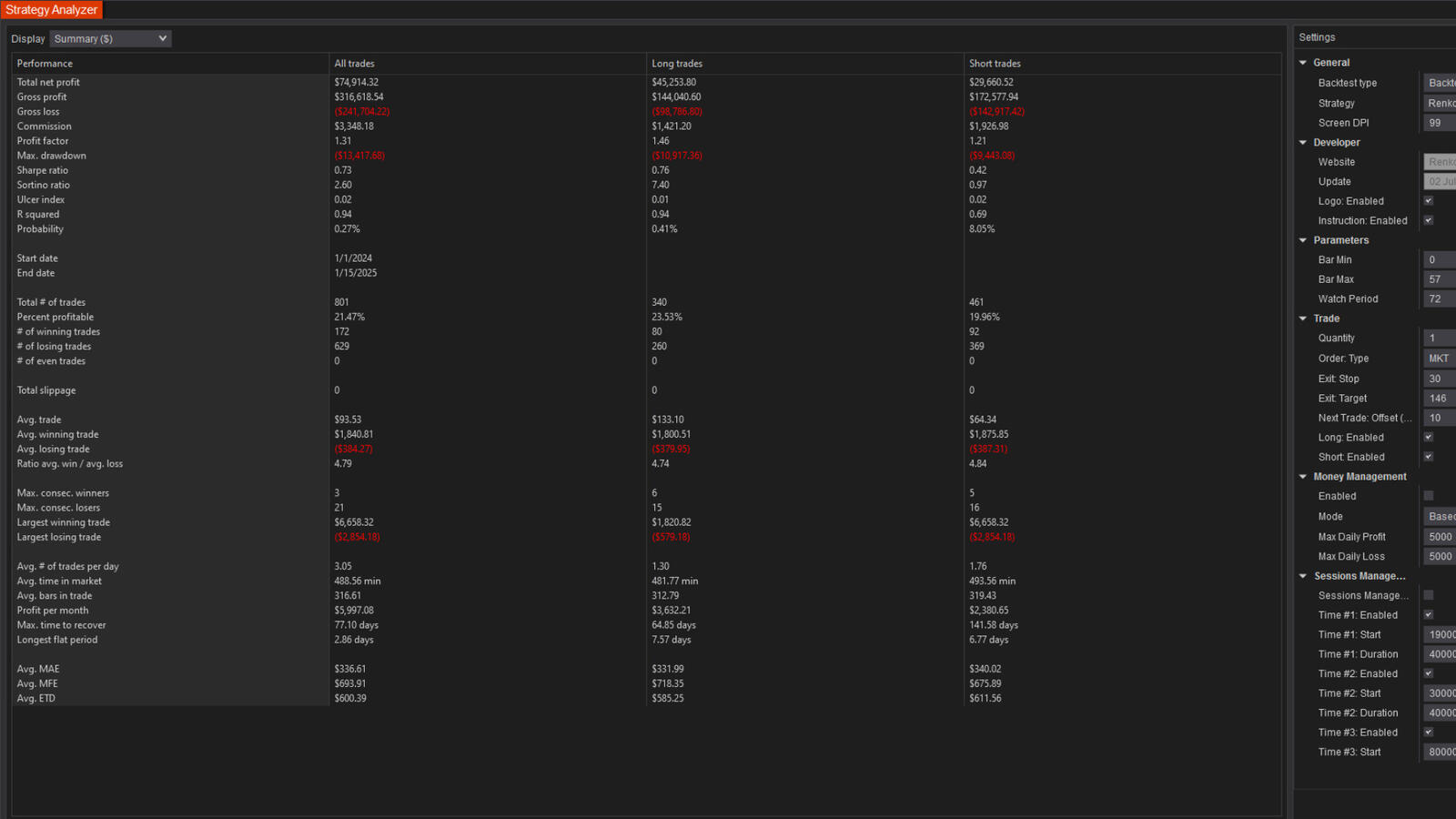The width and height of the screenshot is (1456, 819).
Task: Toggle the Instruction: Enabled checkbox
Action: click(1428, 220)
